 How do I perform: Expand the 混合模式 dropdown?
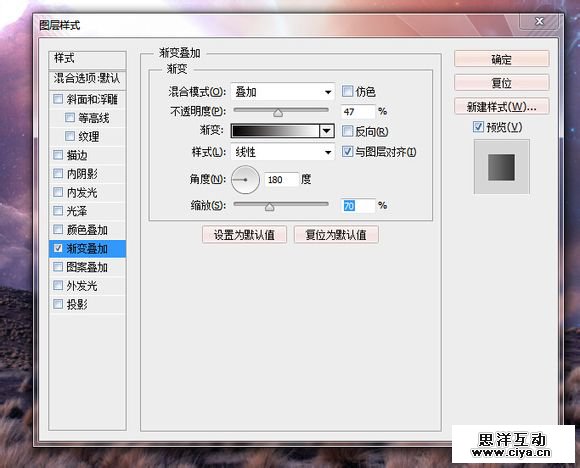click(x=283, y=92)
